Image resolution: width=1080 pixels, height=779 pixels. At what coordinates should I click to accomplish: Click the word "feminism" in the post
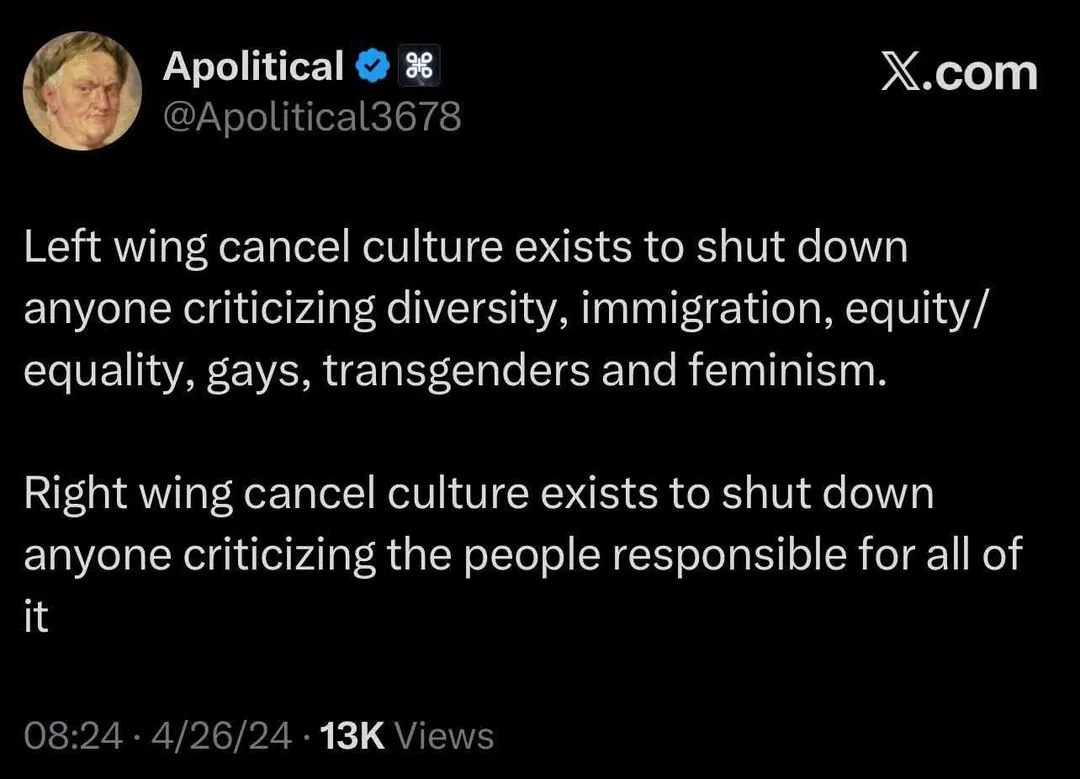pyautogui.click(x=787, y=372)
